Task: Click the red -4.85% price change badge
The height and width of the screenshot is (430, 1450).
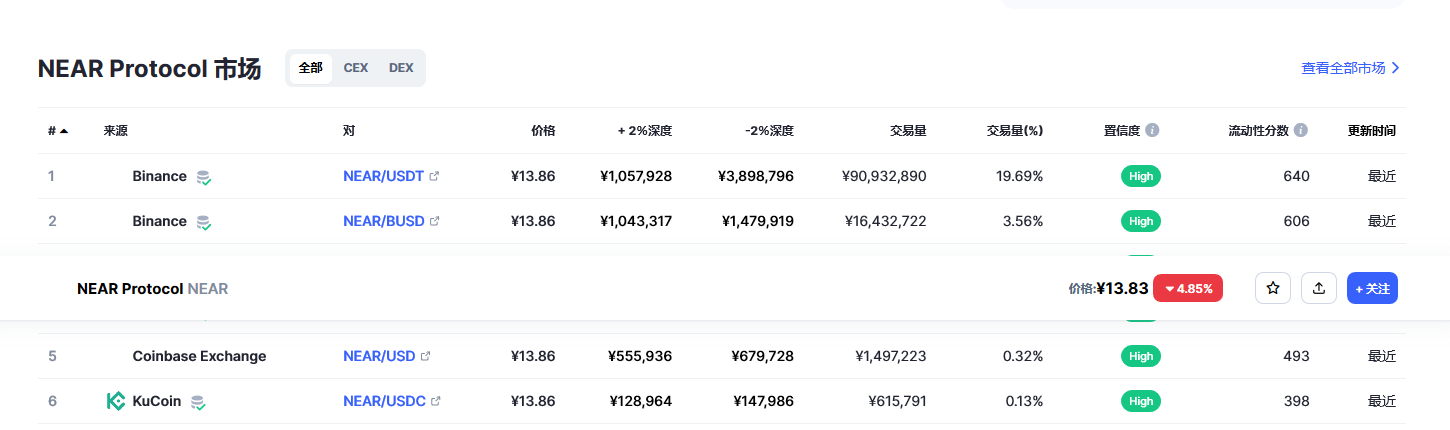Action: coord(1187,288)
